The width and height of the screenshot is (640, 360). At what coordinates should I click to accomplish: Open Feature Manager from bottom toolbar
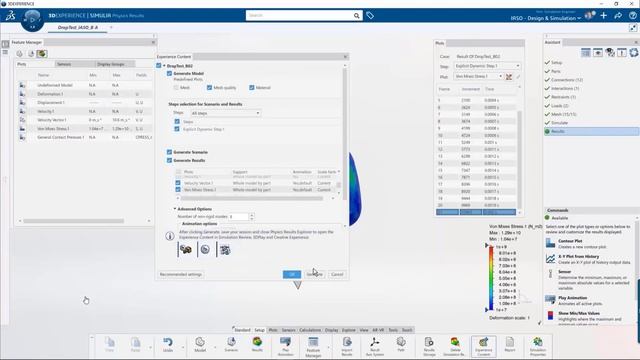313,347
